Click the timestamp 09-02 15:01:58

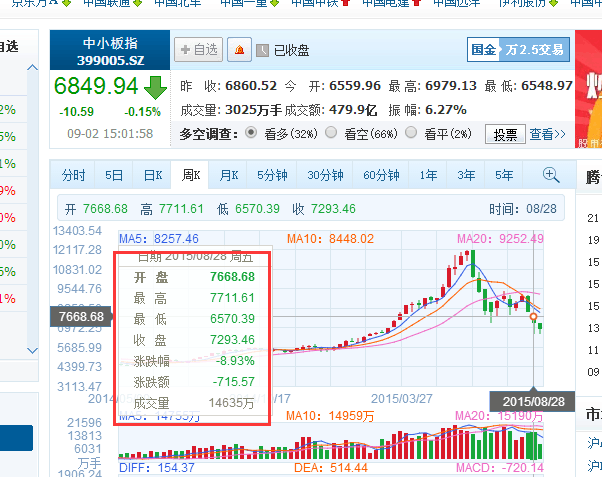pos(110,133)
